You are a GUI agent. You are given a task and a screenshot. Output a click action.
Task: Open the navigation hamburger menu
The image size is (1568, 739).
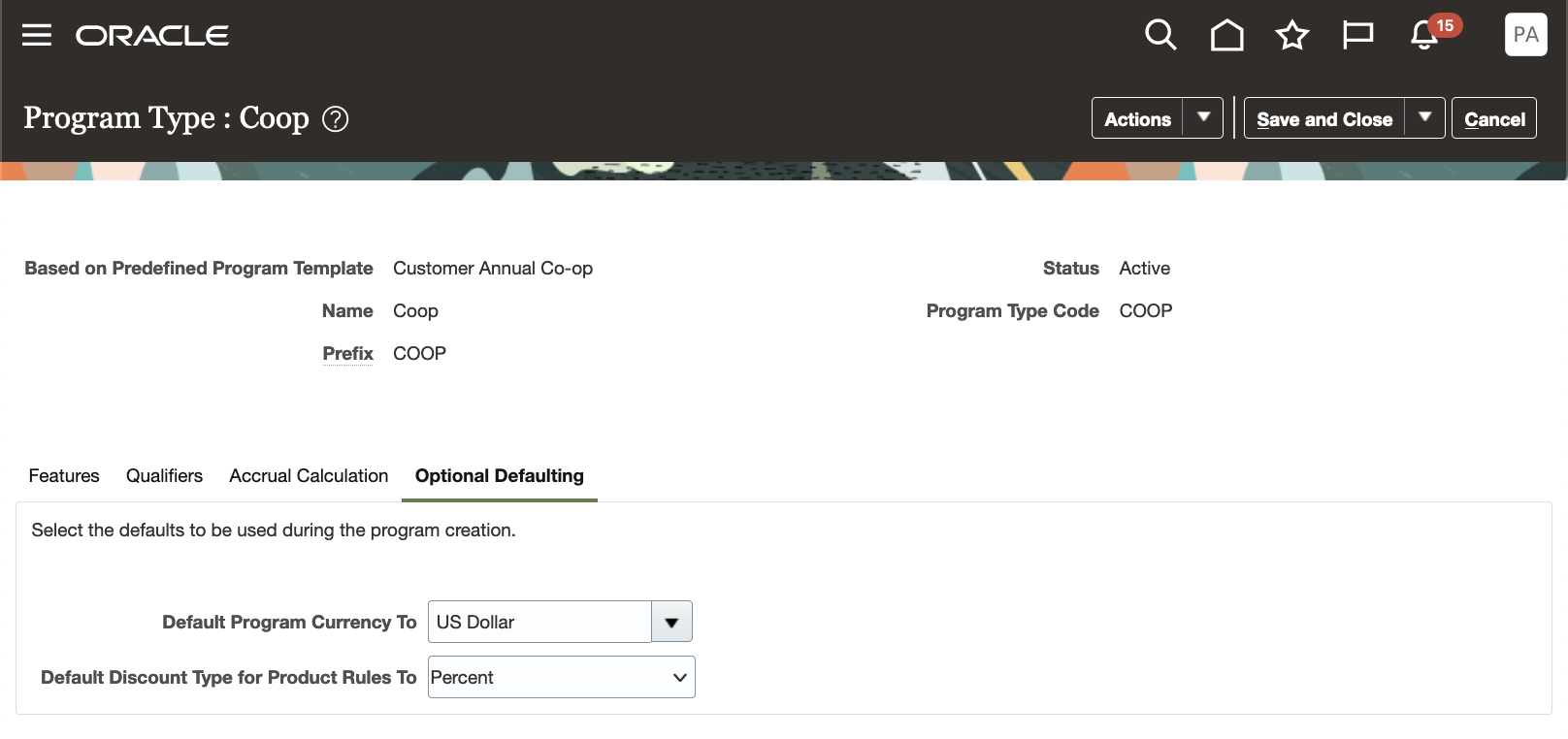coord(36,35)
